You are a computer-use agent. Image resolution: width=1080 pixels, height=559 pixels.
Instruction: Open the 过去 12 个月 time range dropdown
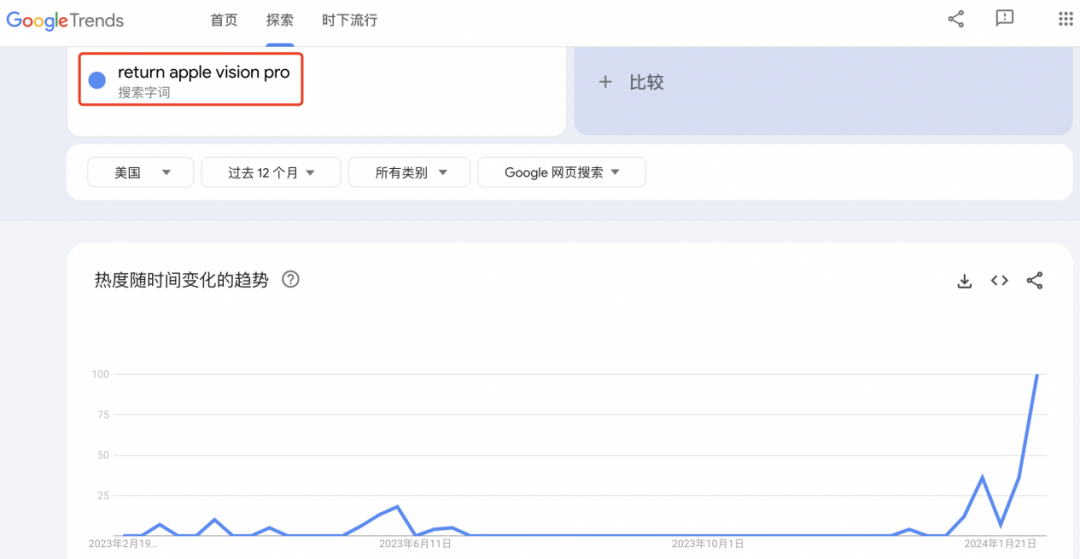point(271,172)
